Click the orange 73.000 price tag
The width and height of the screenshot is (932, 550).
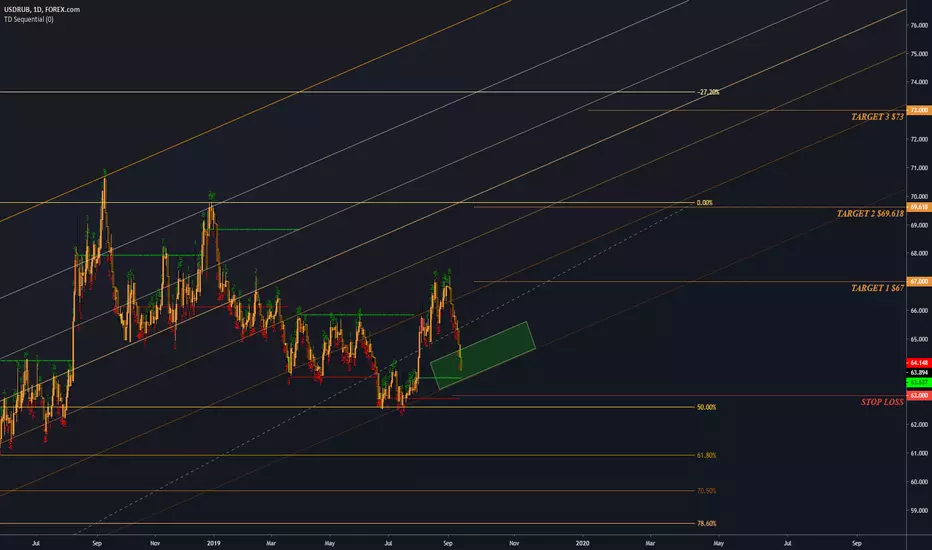[x=919, y=111]
